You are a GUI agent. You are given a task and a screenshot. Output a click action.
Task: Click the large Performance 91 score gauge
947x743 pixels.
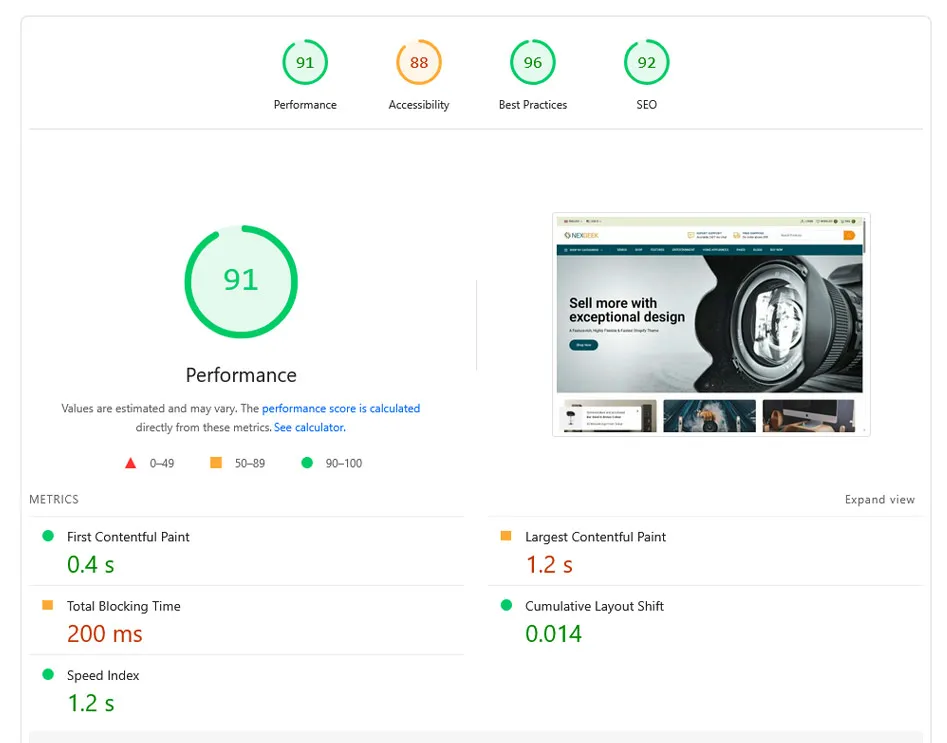click(241, 280)
